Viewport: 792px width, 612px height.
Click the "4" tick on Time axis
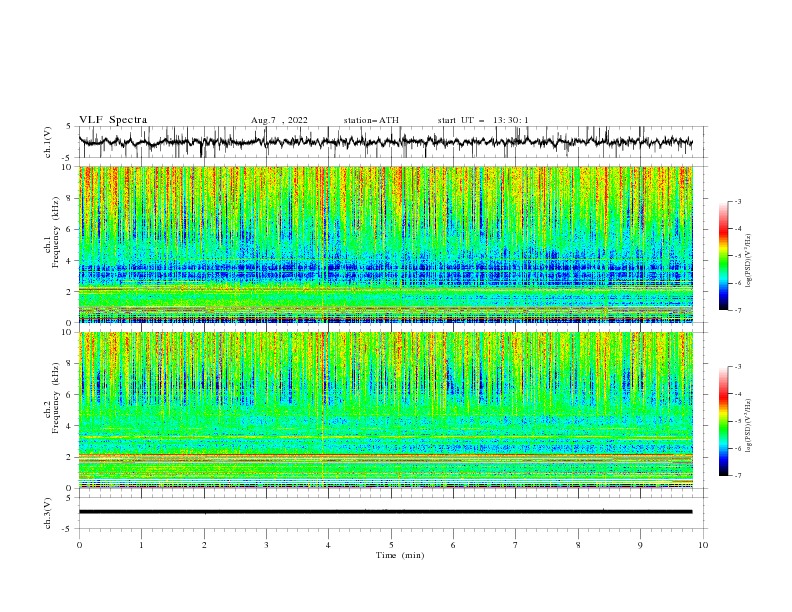[x=328, y=545]
